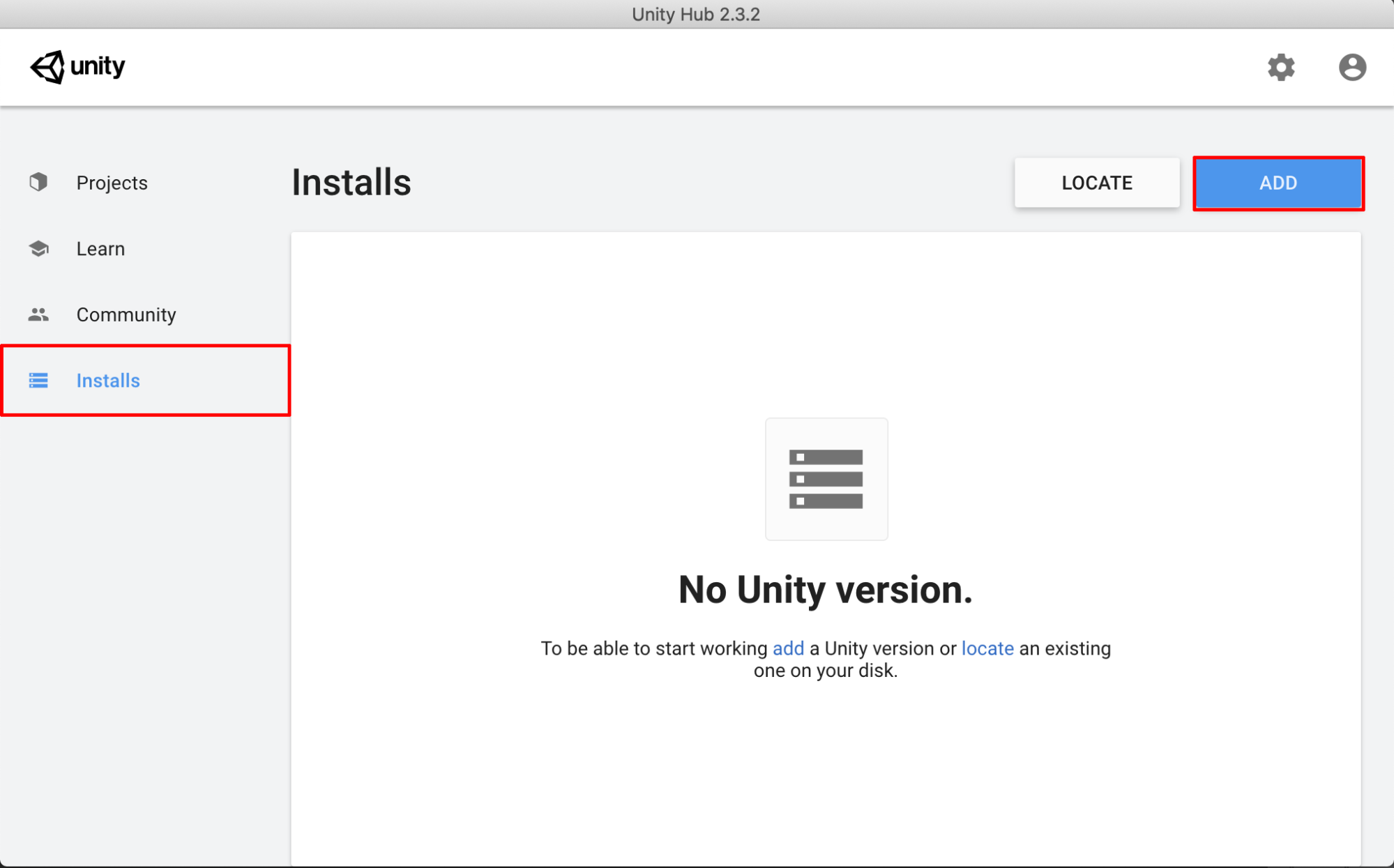Screen dimensions: 1394x868
Task: Click the Projects cube icon
Action: coord(38,183)
